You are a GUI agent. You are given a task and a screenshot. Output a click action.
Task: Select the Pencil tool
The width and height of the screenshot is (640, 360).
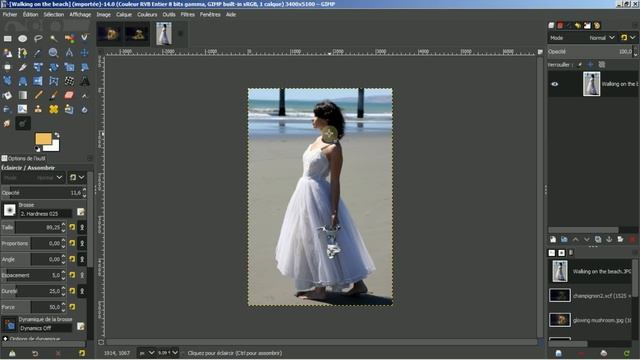(x=38, y=96)
